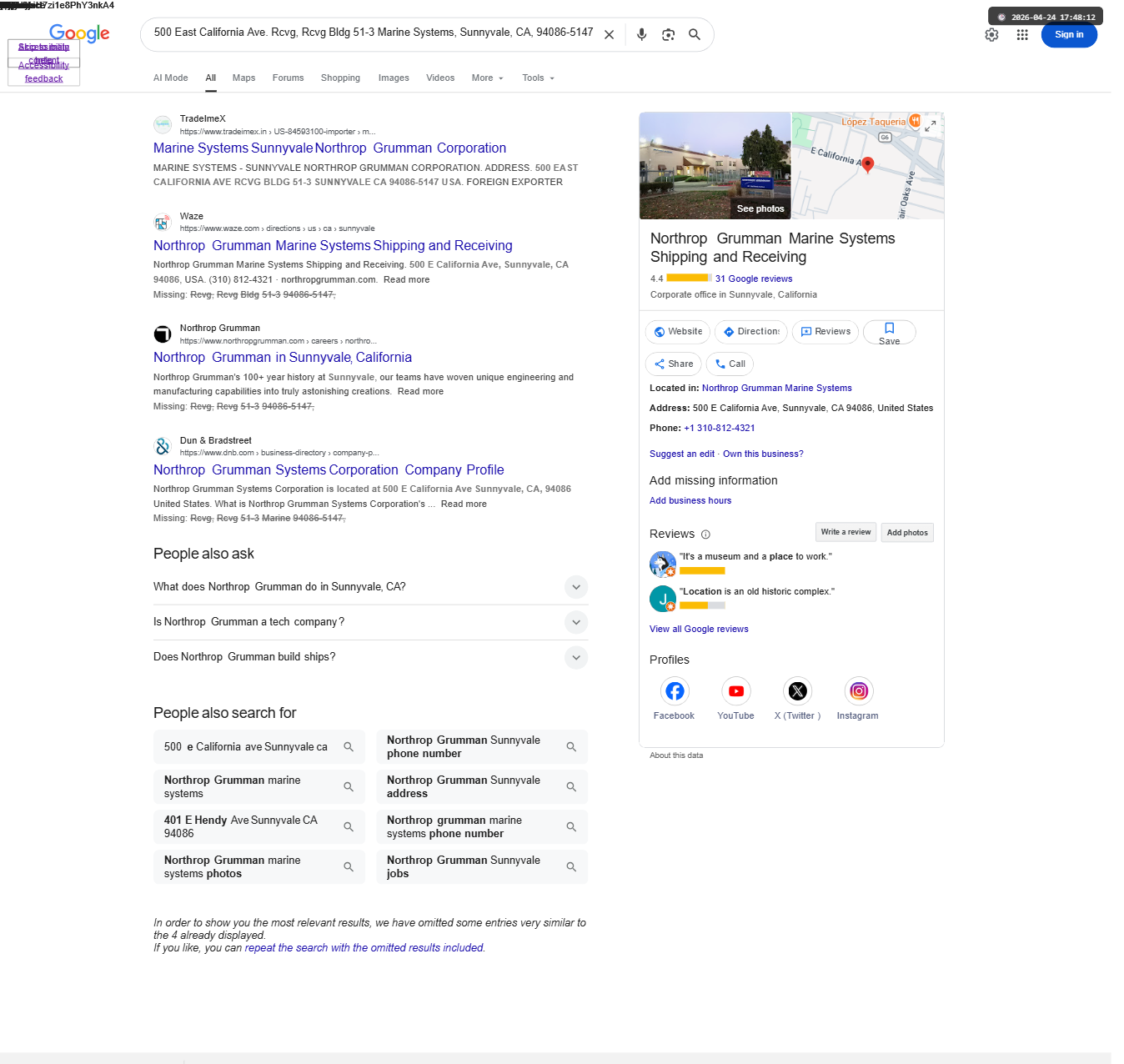Viewport: 1124px width, 1064px height.
Task: Click the 'Add photos' button
Action: (907, 533)
